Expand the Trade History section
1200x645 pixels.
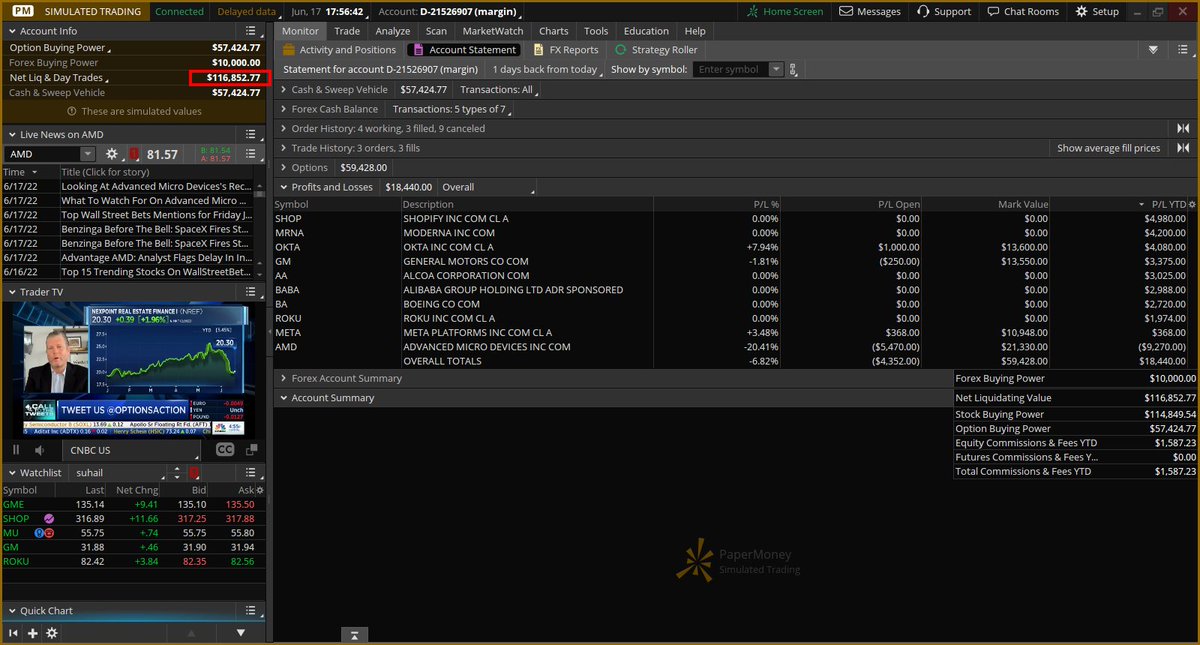[x=283, y=148]
